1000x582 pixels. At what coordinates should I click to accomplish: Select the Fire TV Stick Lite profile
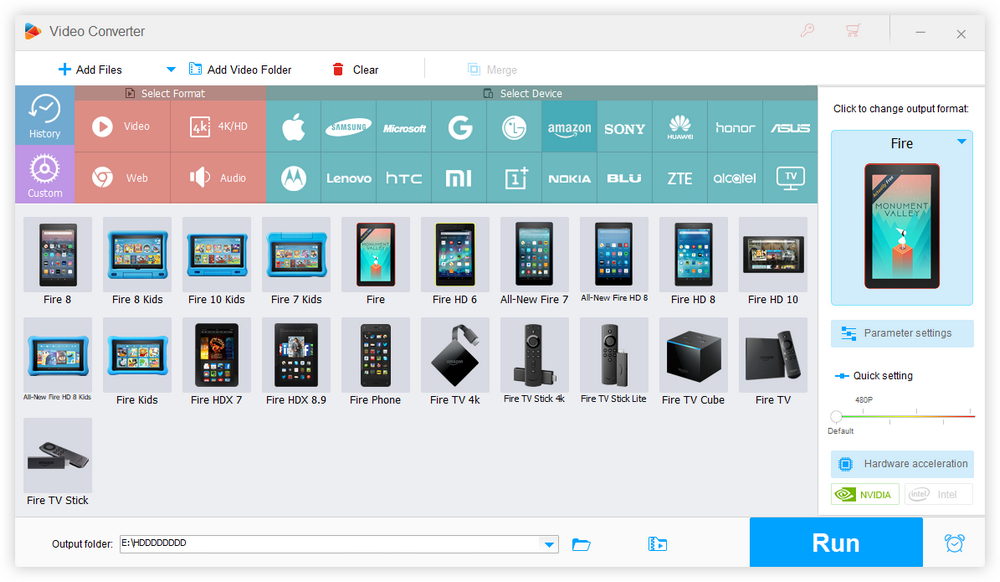614,362
